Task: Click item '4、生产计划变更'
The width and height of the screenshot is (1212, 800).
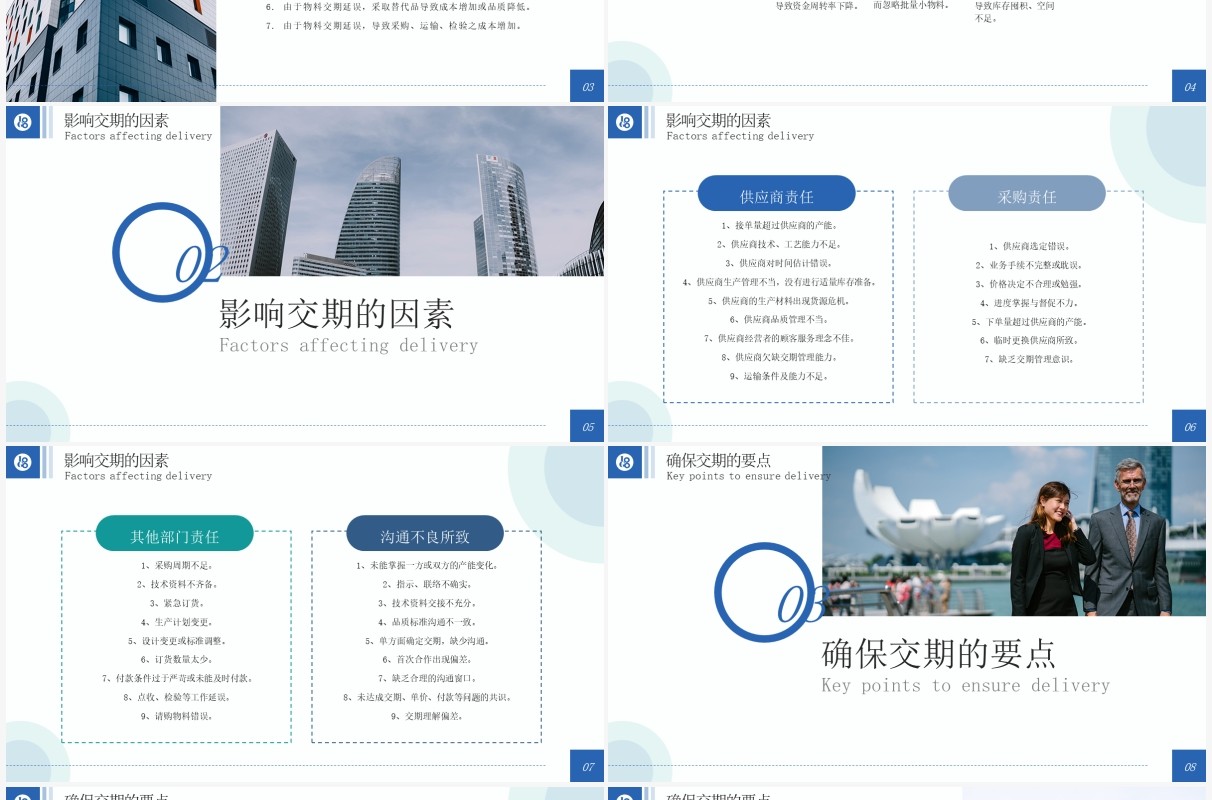Action: tap(176, 622)
